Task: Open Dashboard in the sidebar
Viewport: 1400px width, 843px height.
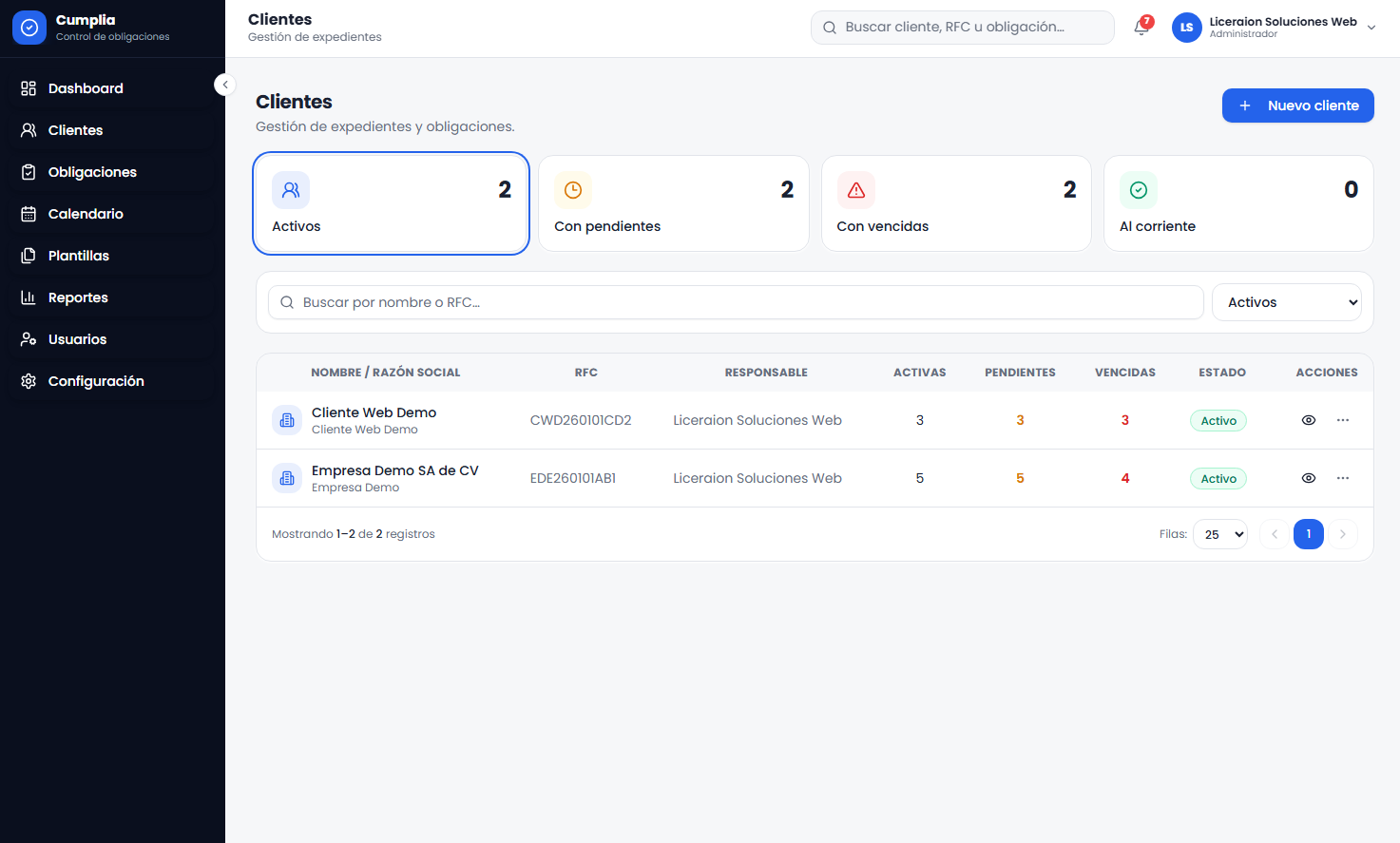Action: 112,88
